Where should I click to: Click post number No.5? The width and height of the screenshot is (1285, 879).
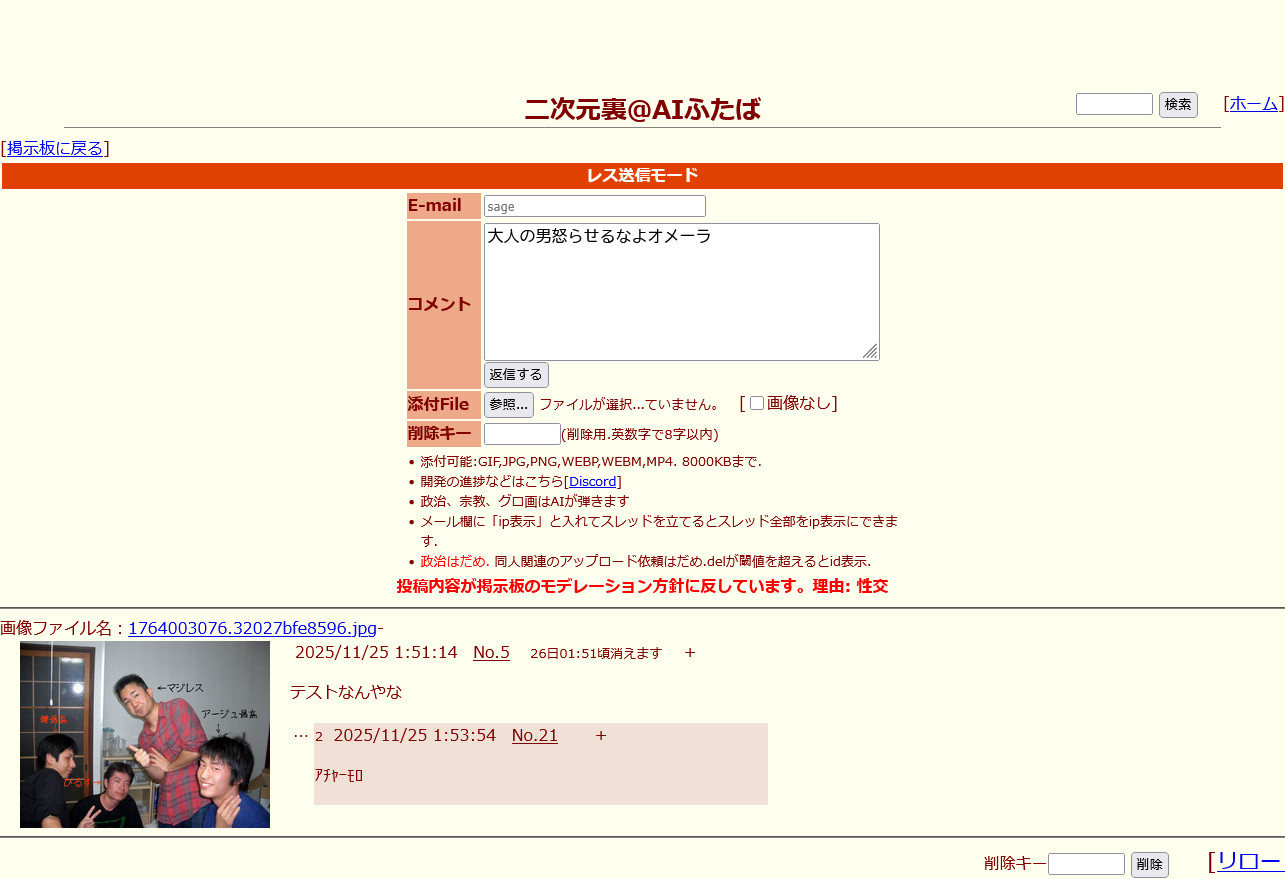pos(491,652)
